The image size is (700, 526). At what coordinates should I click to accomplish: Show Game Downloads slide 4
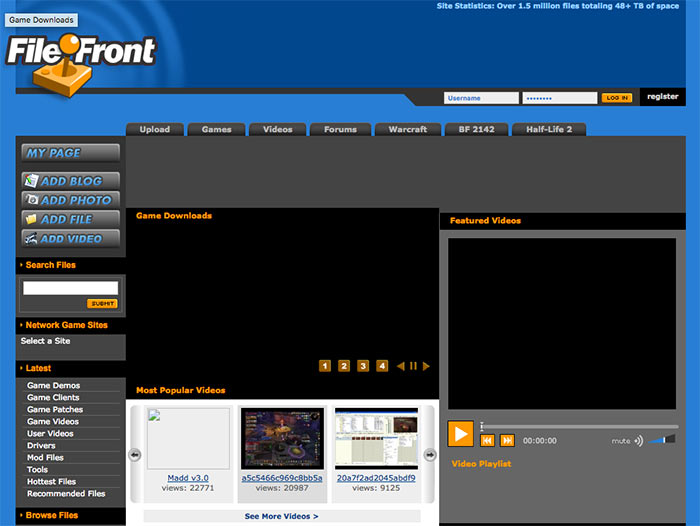(382, 366)
